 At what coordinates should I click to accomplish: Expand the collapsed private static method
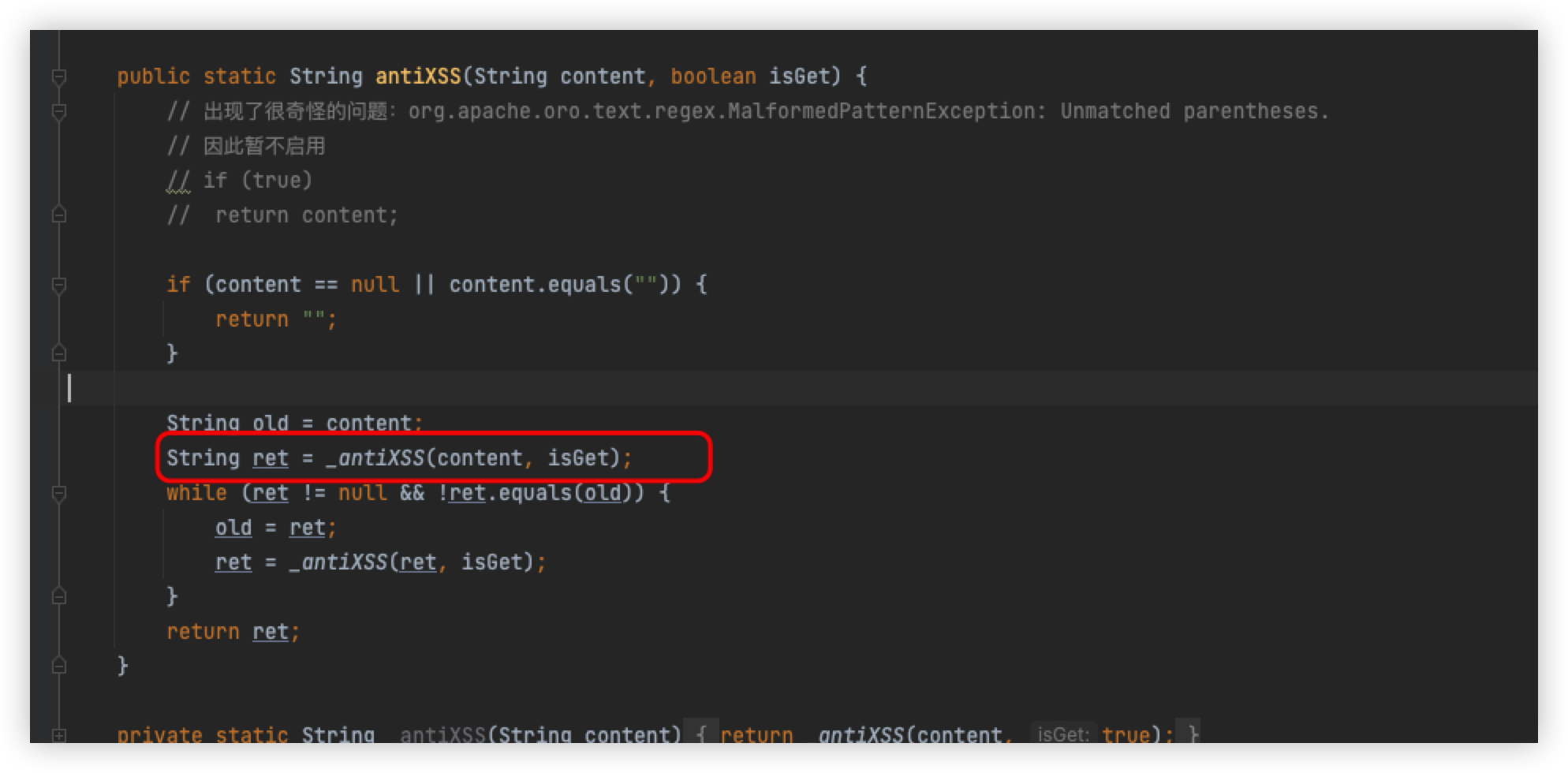(x=59, y=735)
